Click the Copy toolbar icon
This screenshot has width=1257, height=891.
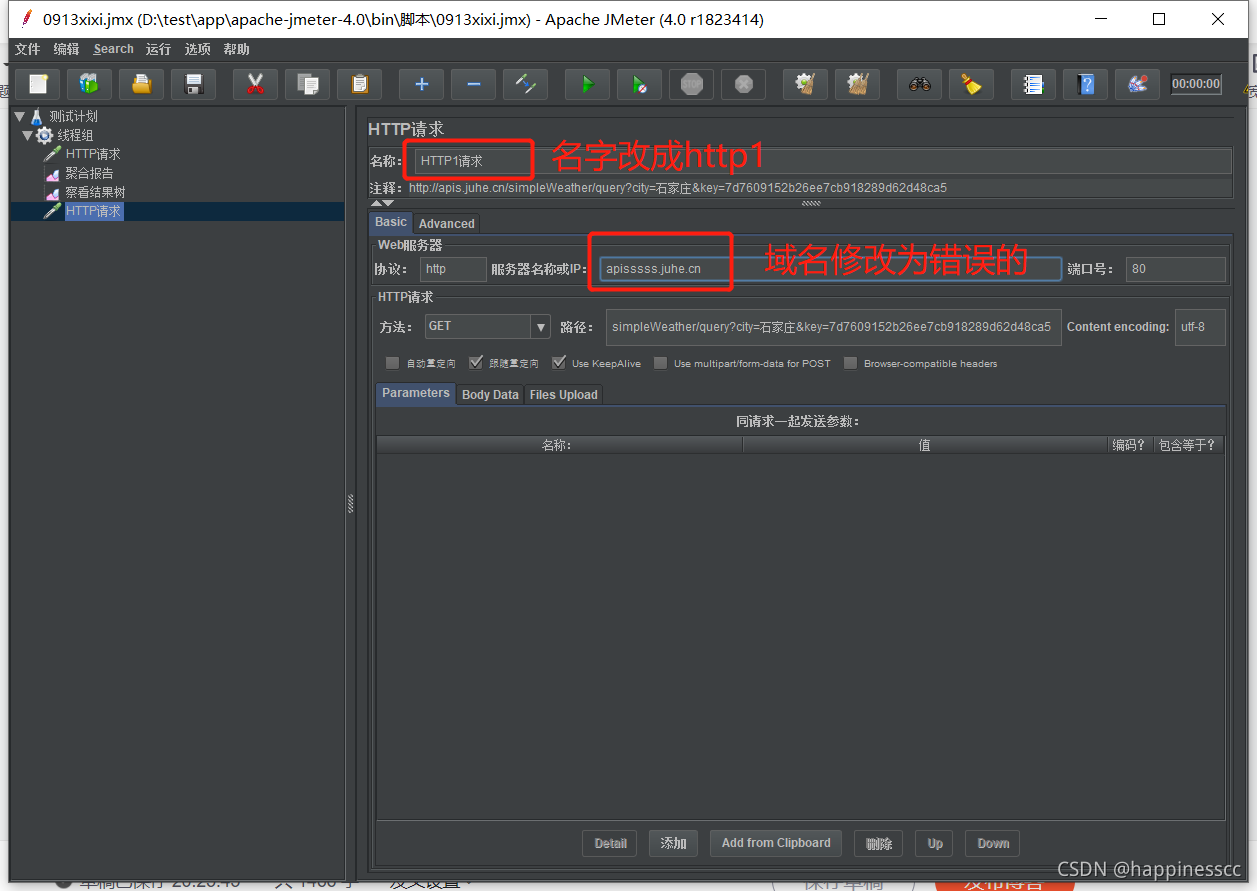click(308, 84)
